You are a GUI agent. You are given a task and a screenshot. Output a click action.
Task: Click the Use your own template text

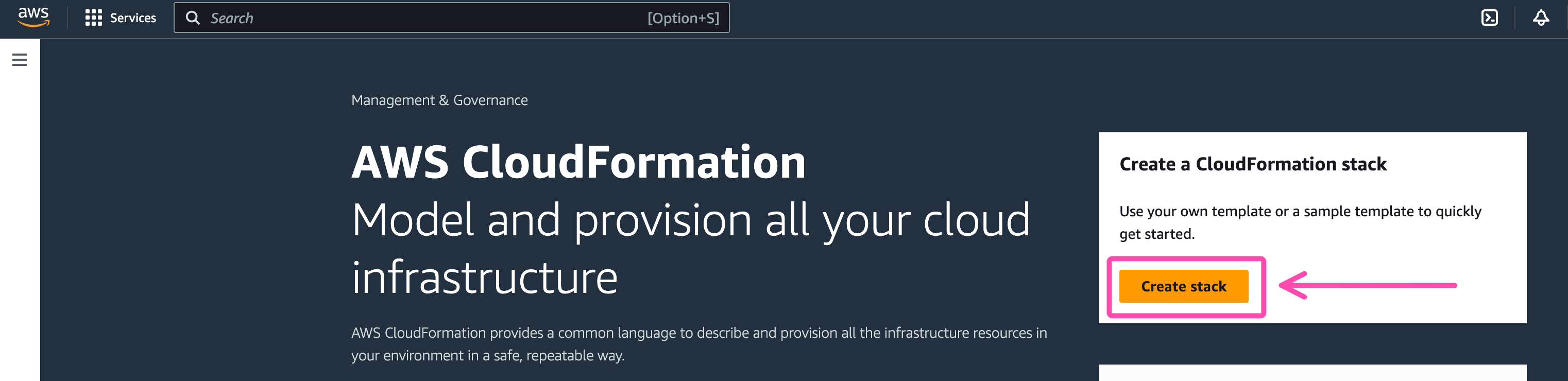(1300, 222)
